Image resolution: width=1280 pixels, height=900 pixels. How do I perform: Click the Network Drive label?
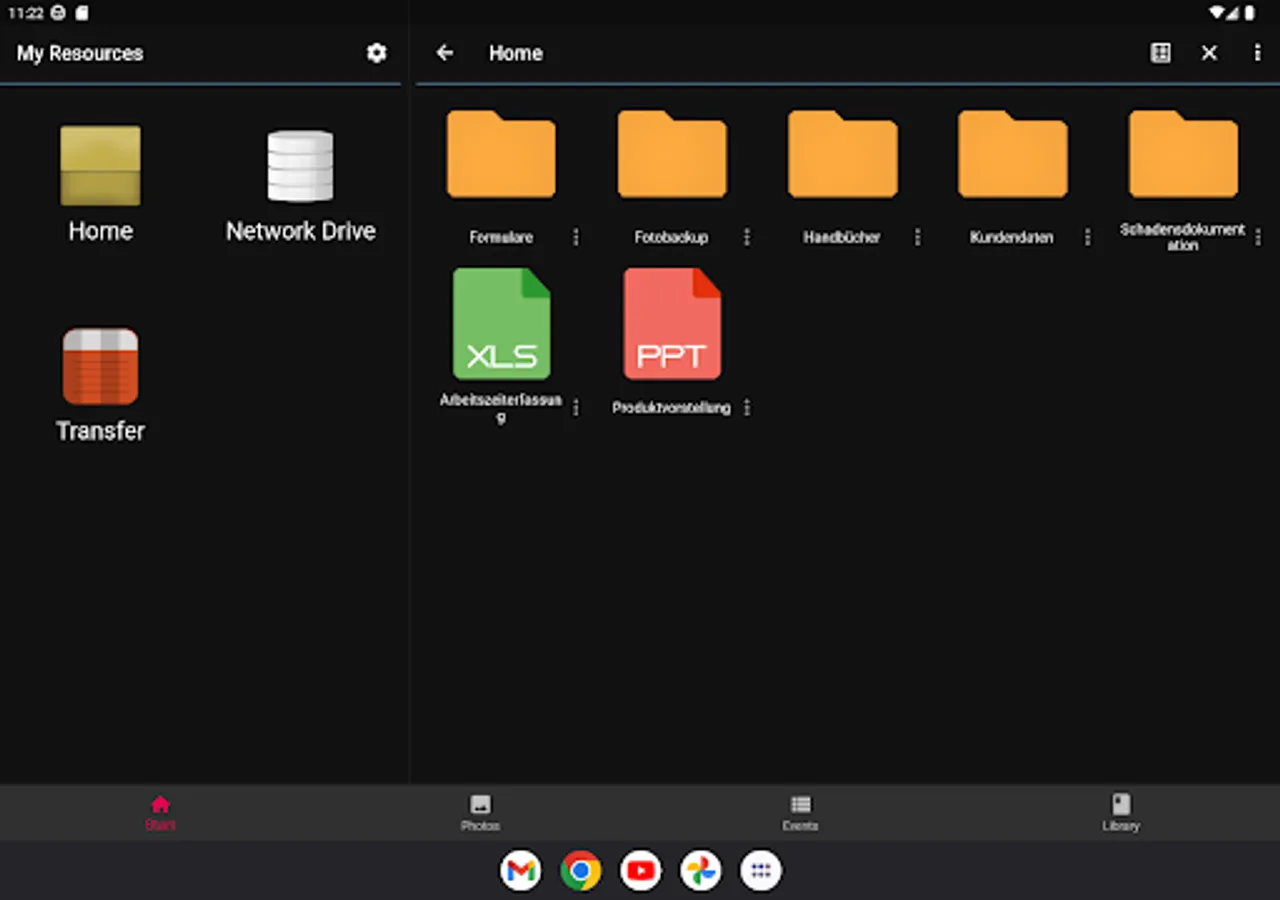[x=300, y=231]
